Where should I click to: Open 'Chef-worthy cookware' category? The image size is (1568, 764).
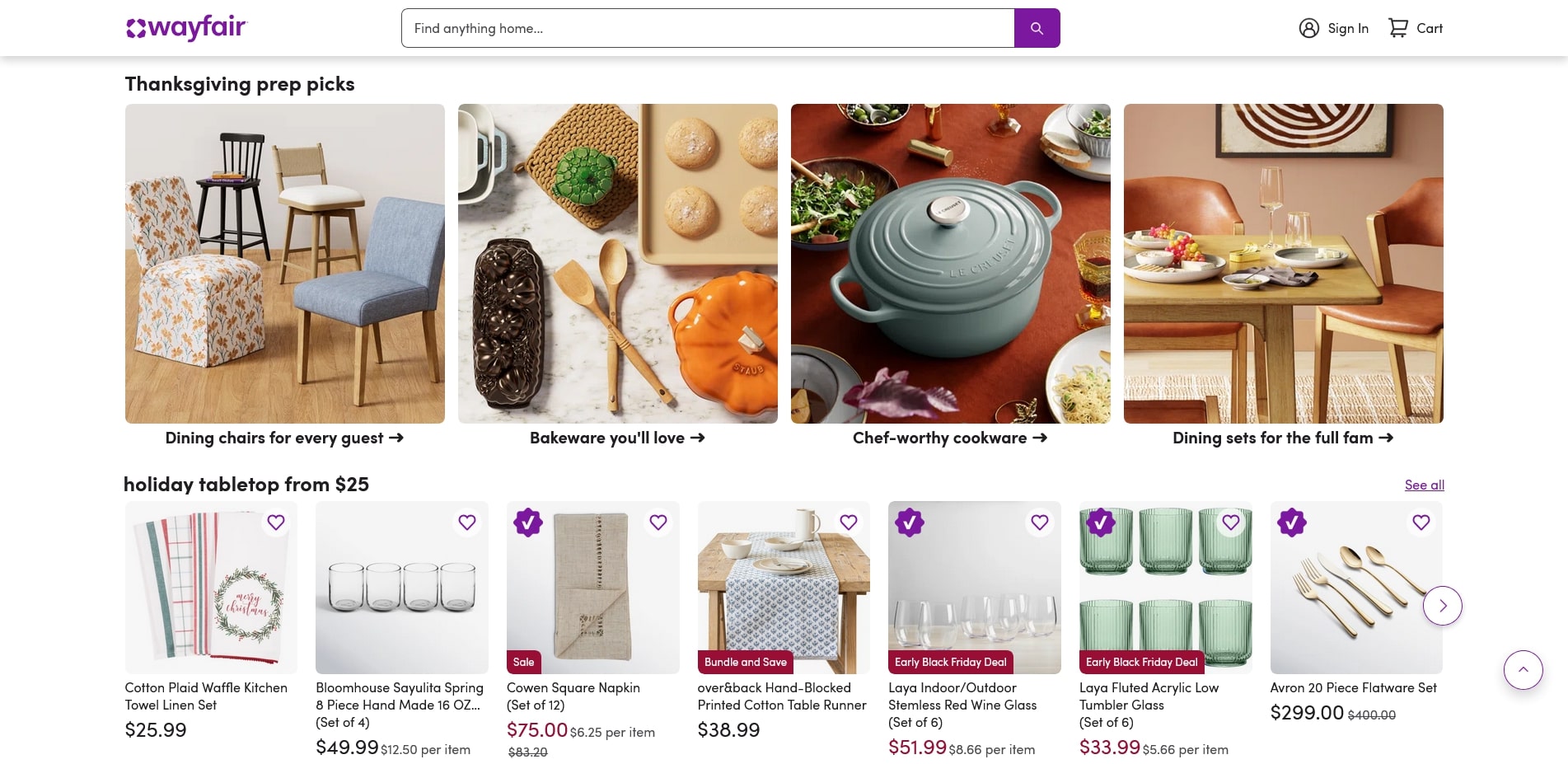(x=949, y=438)
